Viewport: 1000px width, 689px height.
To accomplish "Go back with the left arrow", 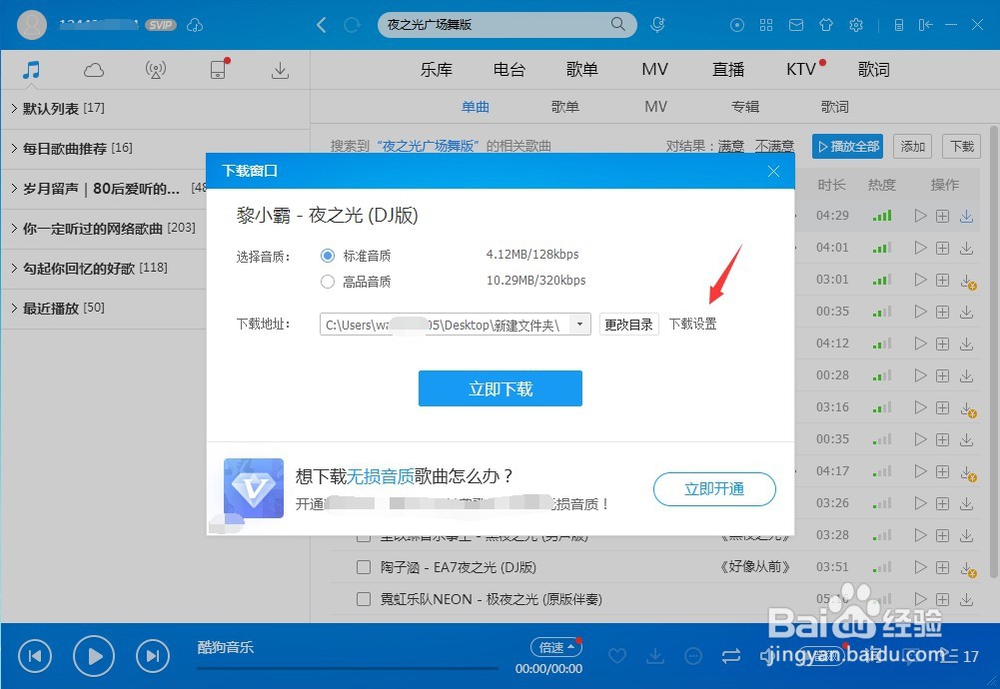I will pyautogui.click(x=321, y=25).
